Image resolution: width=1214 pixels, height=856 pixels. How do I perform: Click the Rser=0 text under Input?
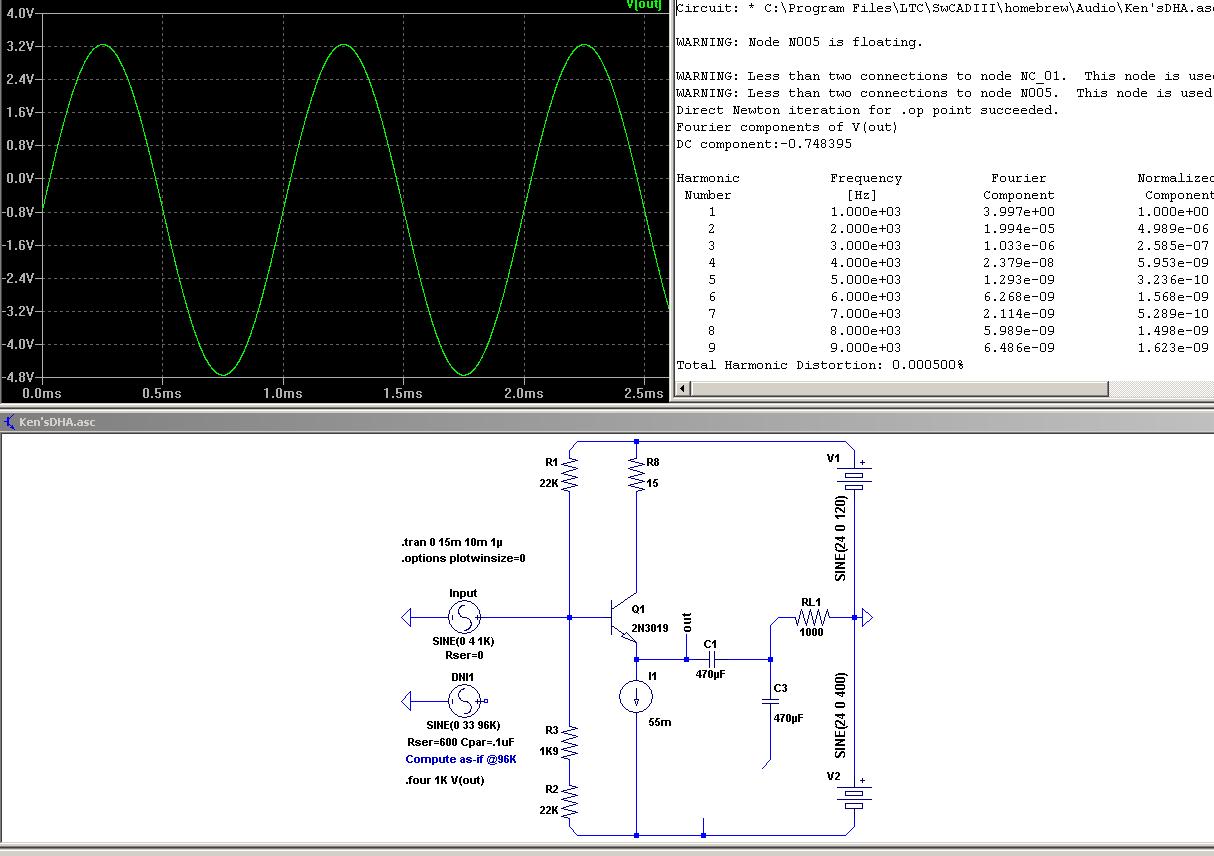463,656
